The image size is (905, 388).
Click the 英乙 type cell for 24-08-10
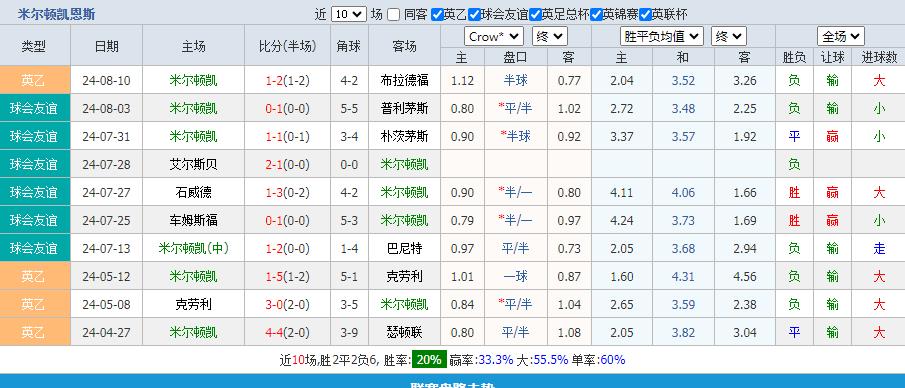tap(35, 80)
